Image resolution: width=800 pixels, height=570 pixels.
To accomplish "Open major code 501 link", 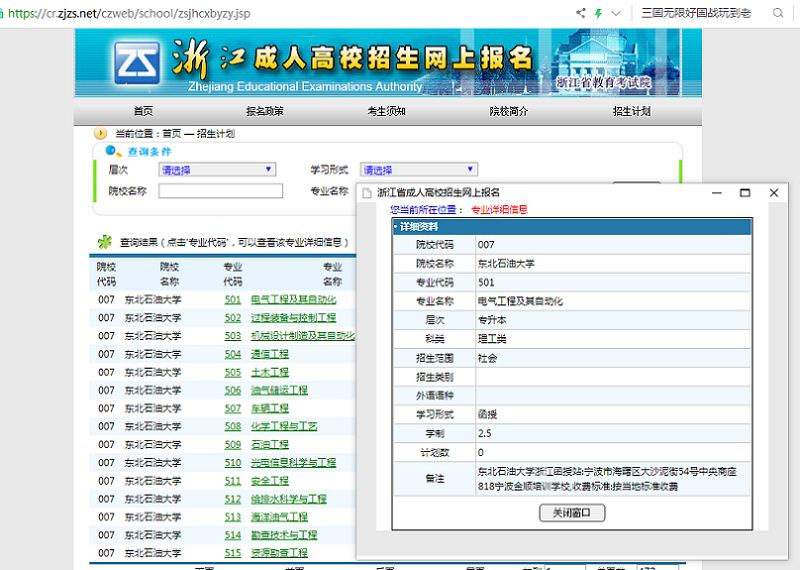I will [233, 300].
